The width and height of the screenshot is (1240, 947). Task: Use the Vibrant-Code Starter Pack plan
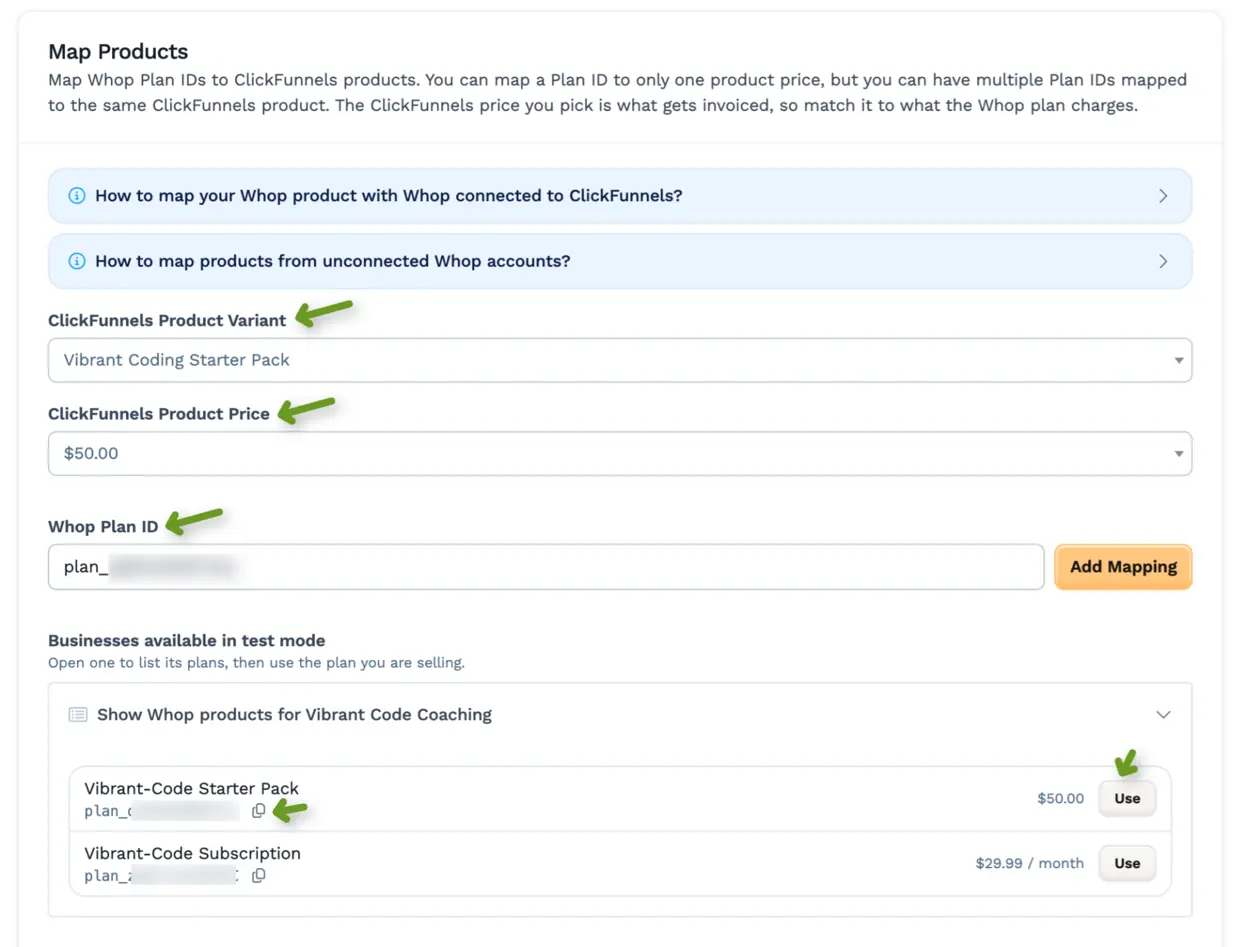pyautogui.click(x=1127, y=798)
